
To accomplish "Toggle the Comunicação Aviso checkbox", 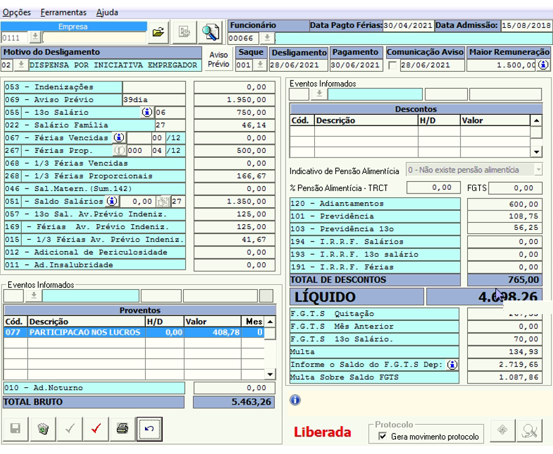I will [392, 65].
